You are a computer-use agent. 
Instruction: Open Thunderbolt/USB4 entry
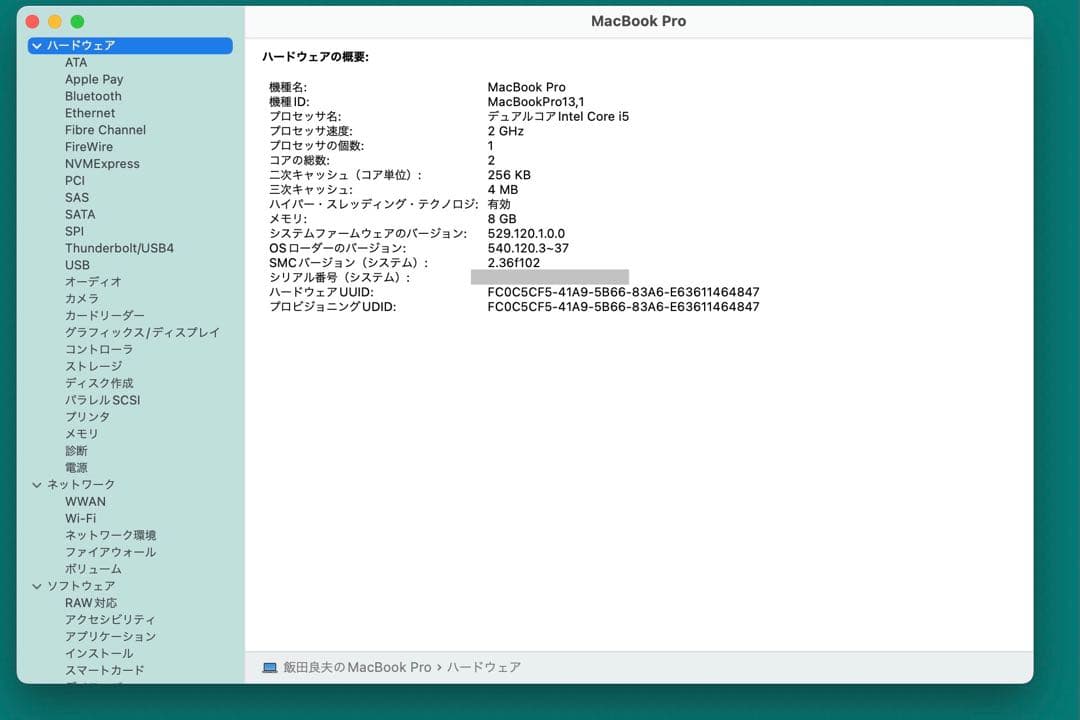[x=119, y=248]
